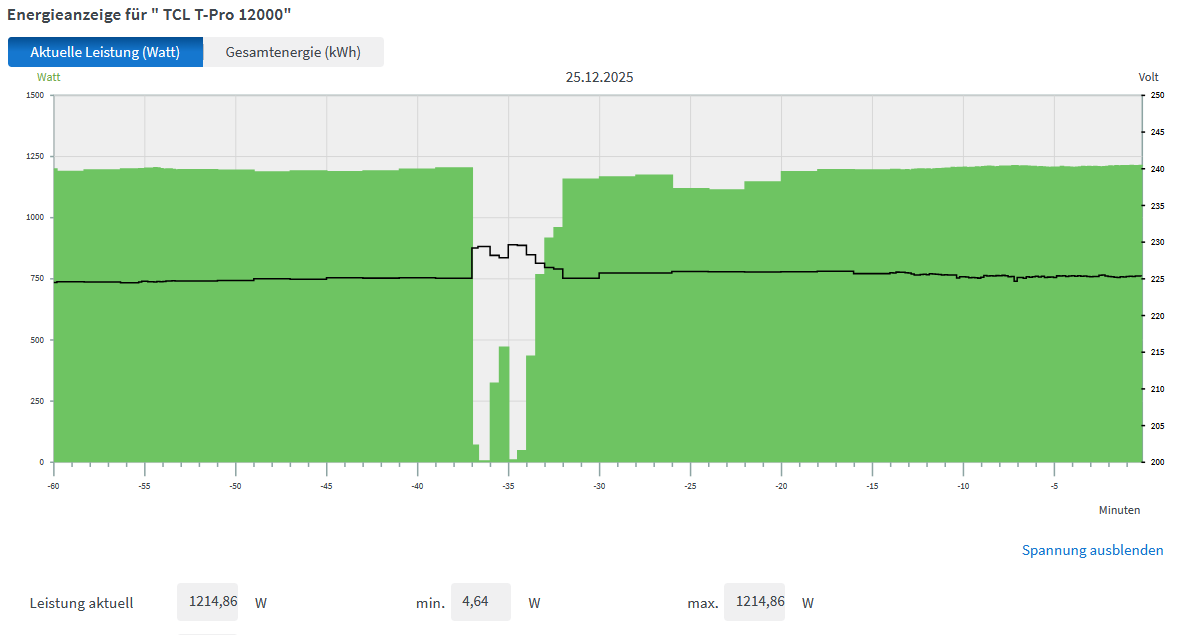
Task: Click the date label 25.12.2025
Action: pyautogui.click(x=599, y=77)
